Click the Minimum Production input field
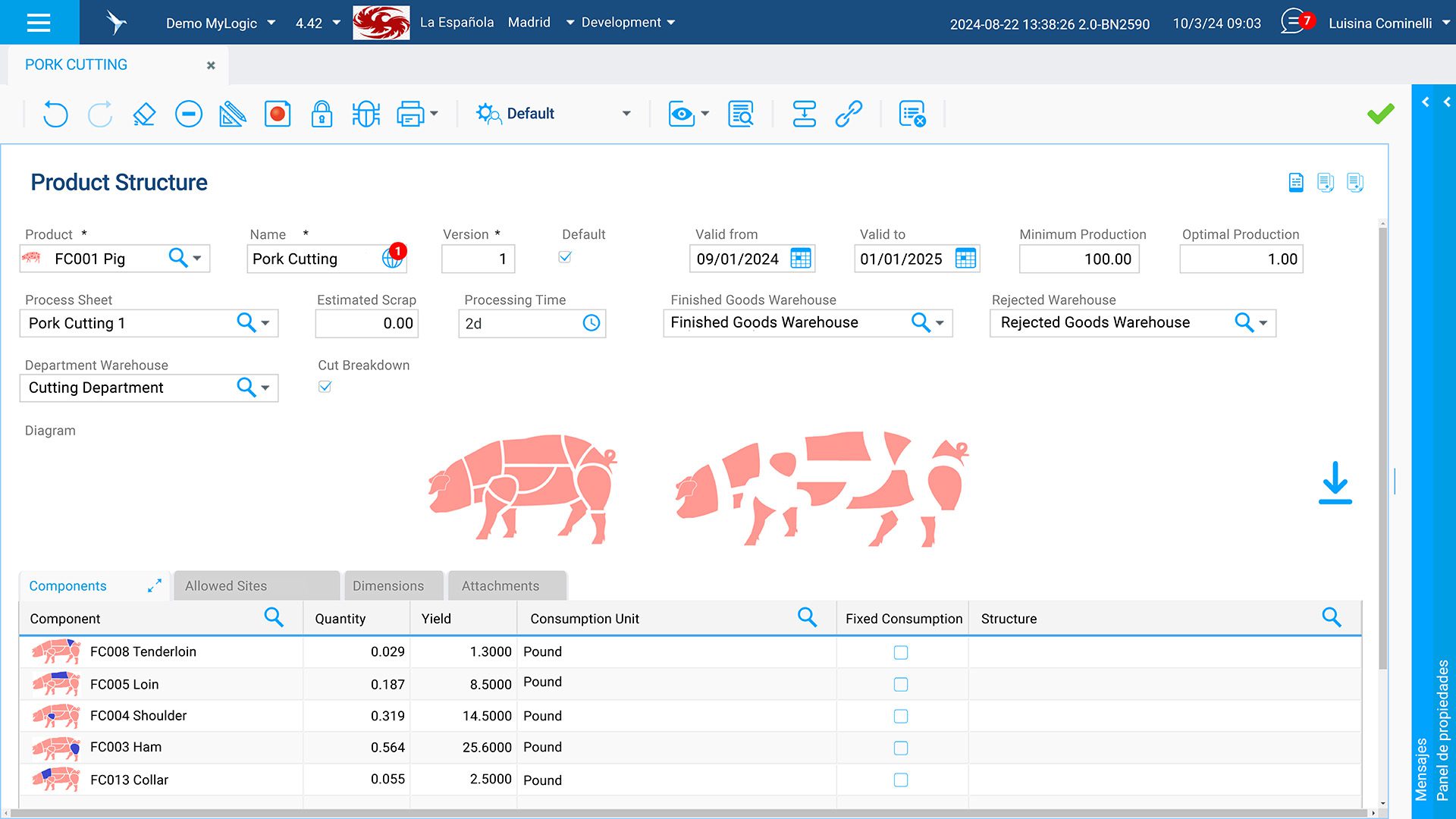Screen dimensions: 1456x819 [x=1078, y=259]
